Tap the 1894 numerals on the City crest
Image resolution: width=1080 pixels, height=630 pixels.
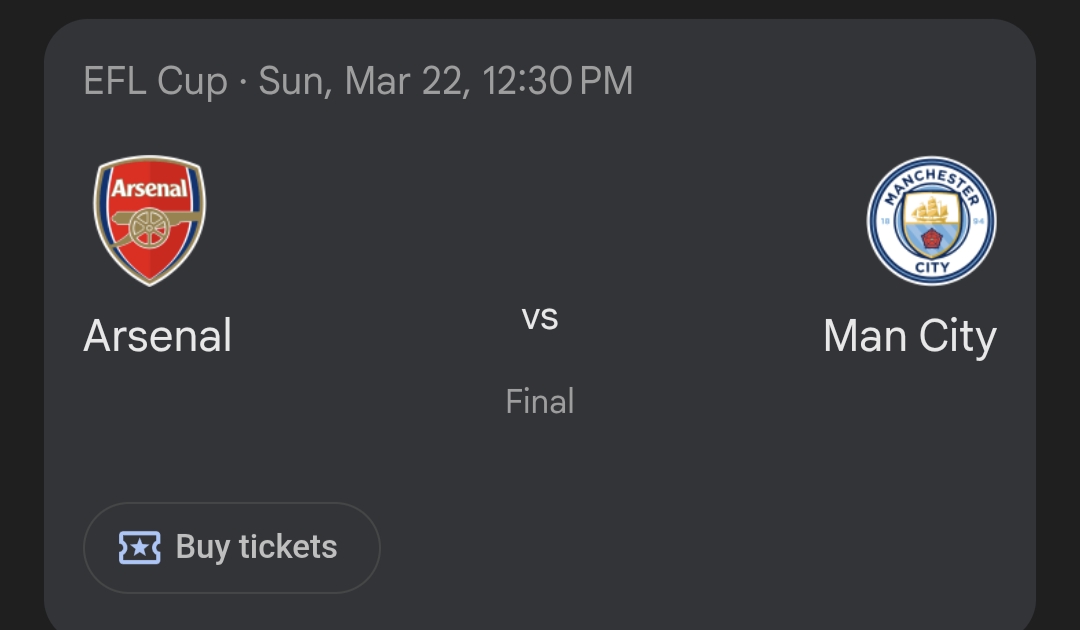tap(886, 221)
